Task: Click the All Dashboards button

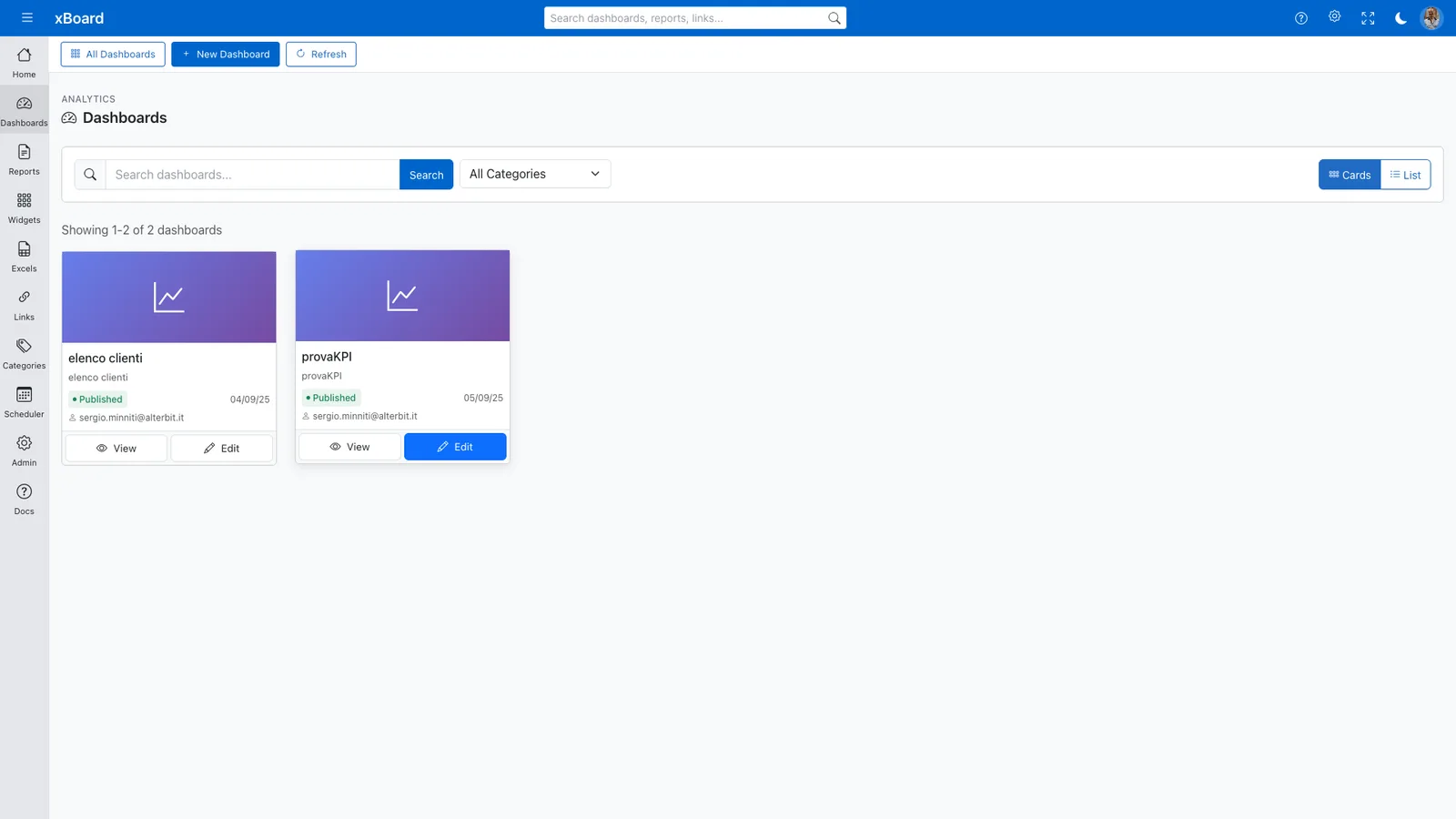Action: (x=113, y=55)
